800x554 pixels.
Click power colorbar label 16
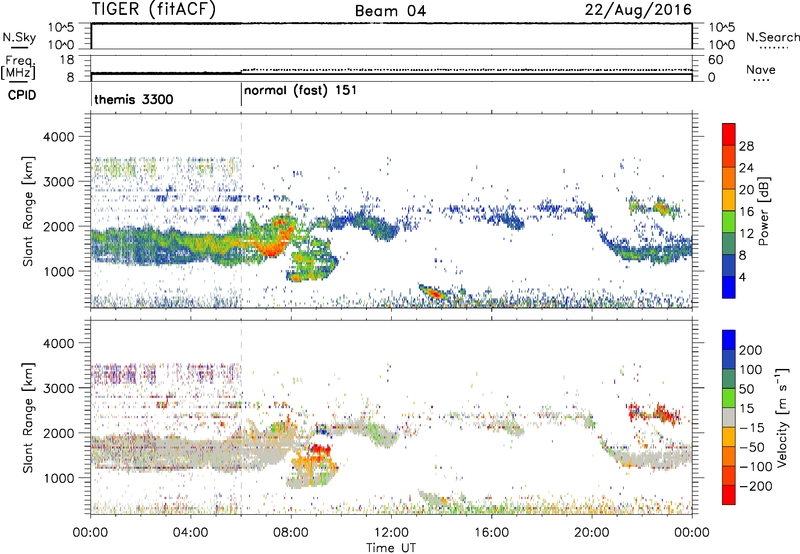(746, 212)
